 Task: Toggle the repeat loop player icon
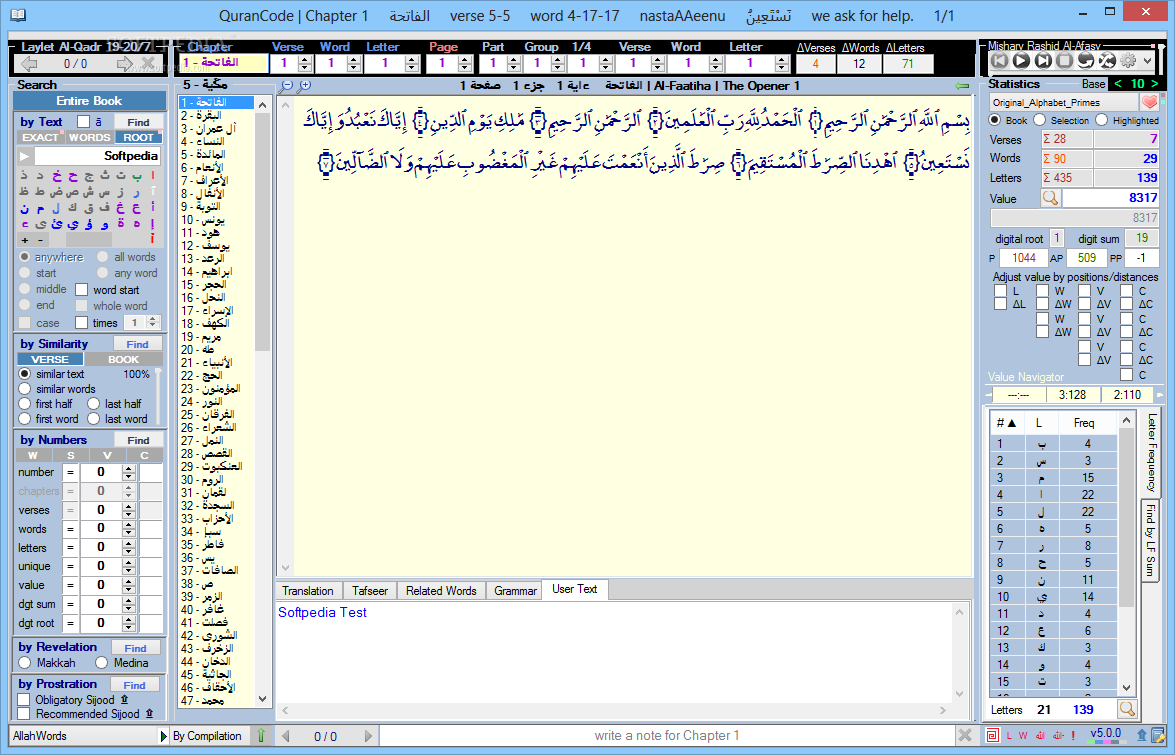pos(1084,61)
